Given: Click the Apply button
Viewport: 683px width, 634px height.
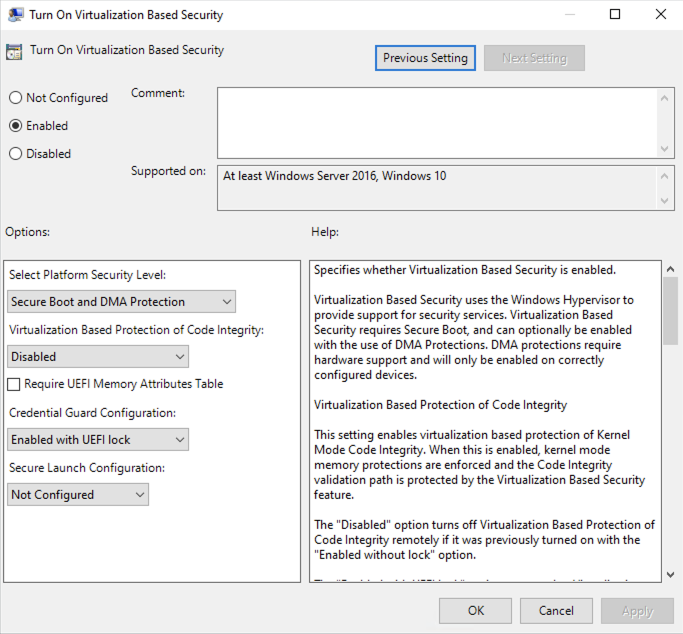Looking at the screenshot, I should pos(637,610).
